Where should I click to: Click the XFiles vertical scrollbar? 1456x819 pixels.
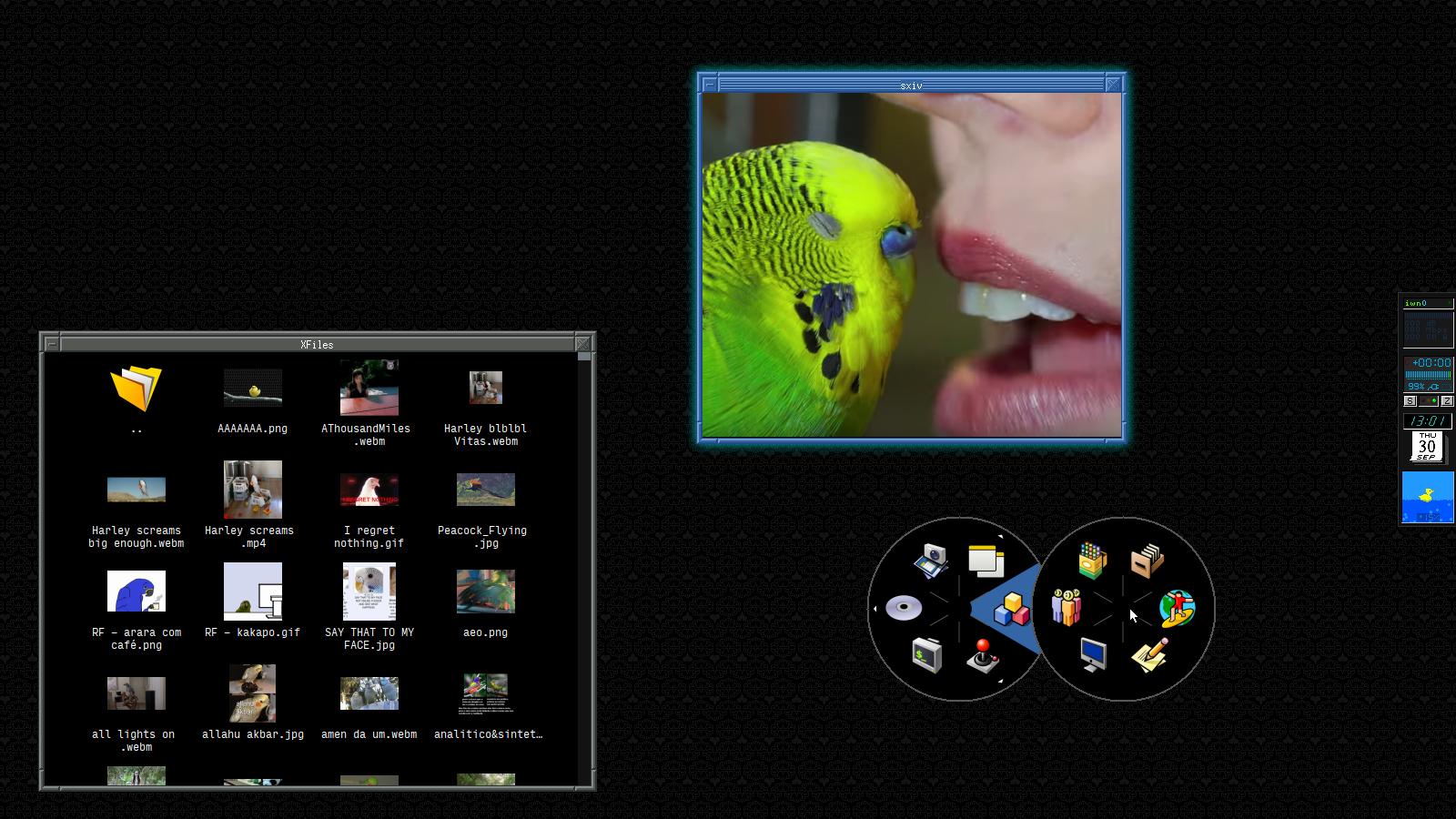pos(584,564)
